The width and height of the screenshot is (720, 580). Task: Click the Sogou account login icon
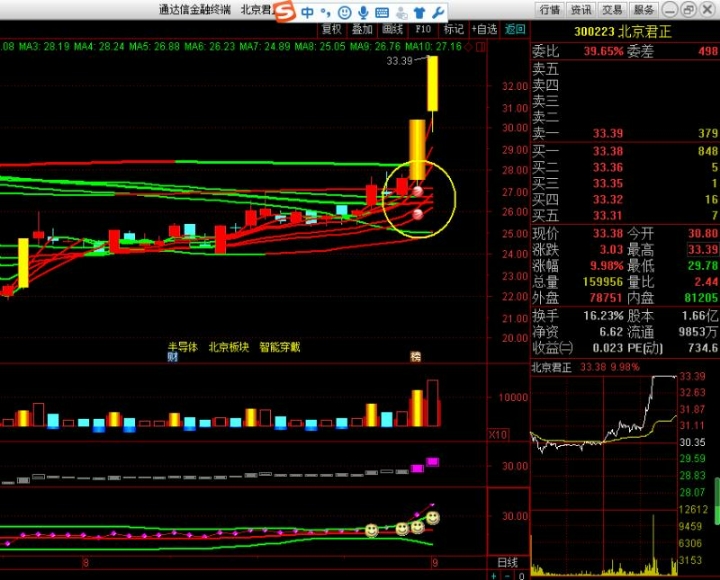401,13
